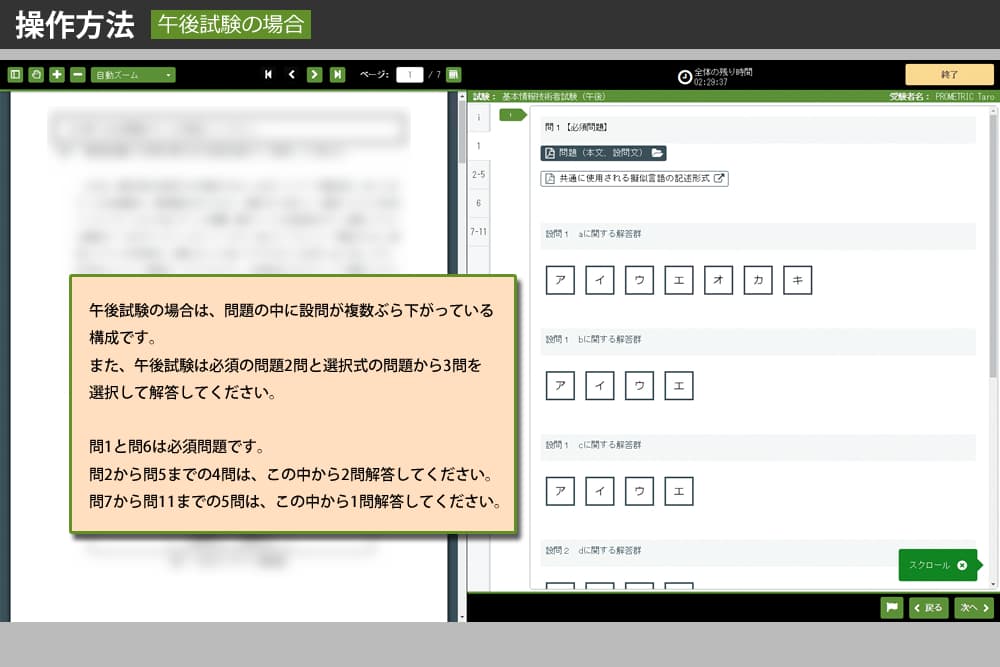Screen dimensions: 1000x667
Task: Zoom in with the plus icon
Action: pos(57,75)
